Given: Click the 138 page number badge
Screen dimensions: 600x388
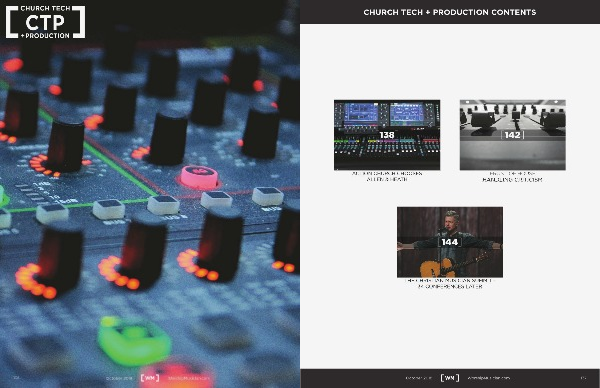Looking at the screenshot, I should tap(387, 135).
